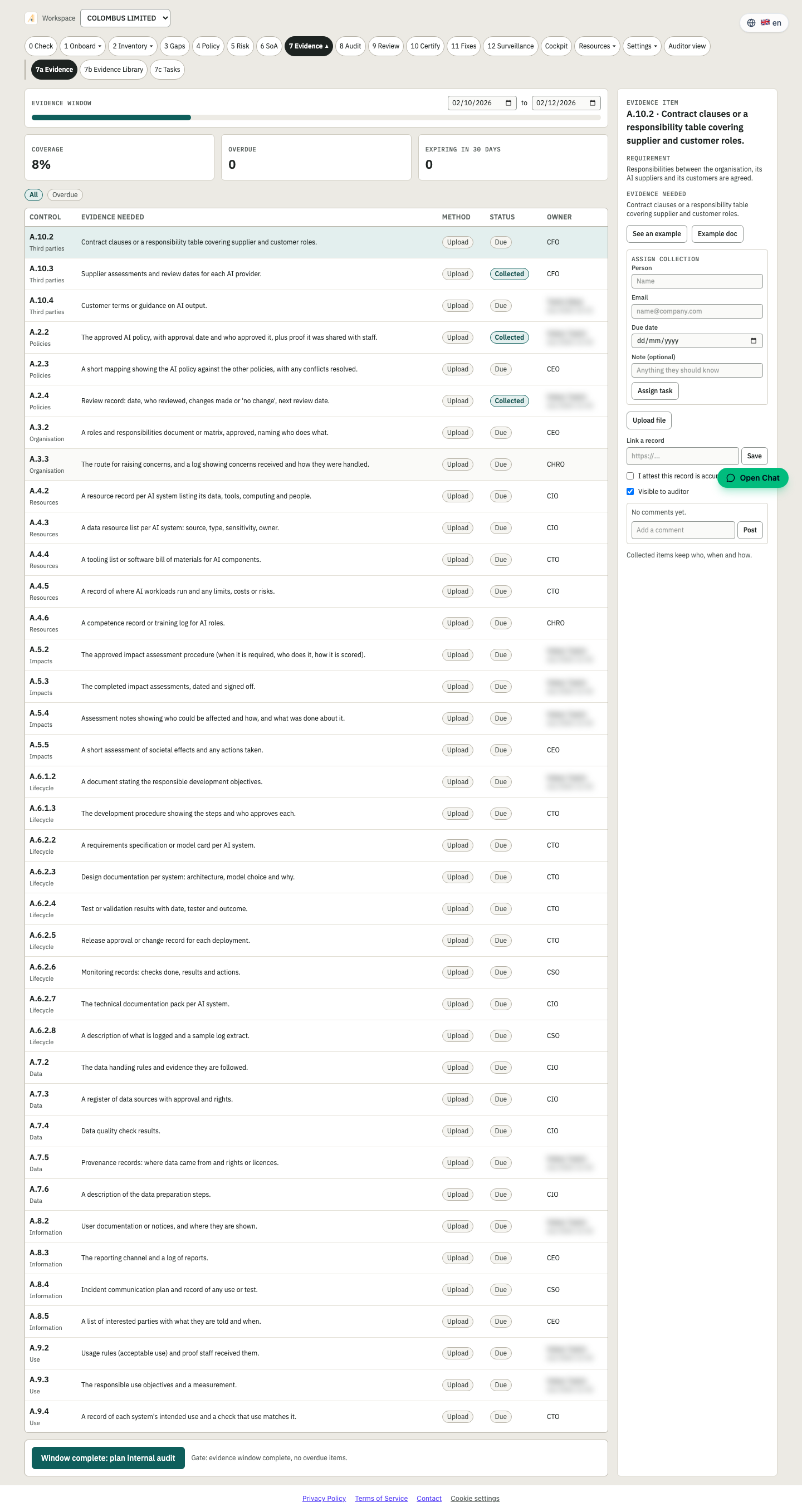Click Collected status for A.2.4 row

[x=509, y=401]
